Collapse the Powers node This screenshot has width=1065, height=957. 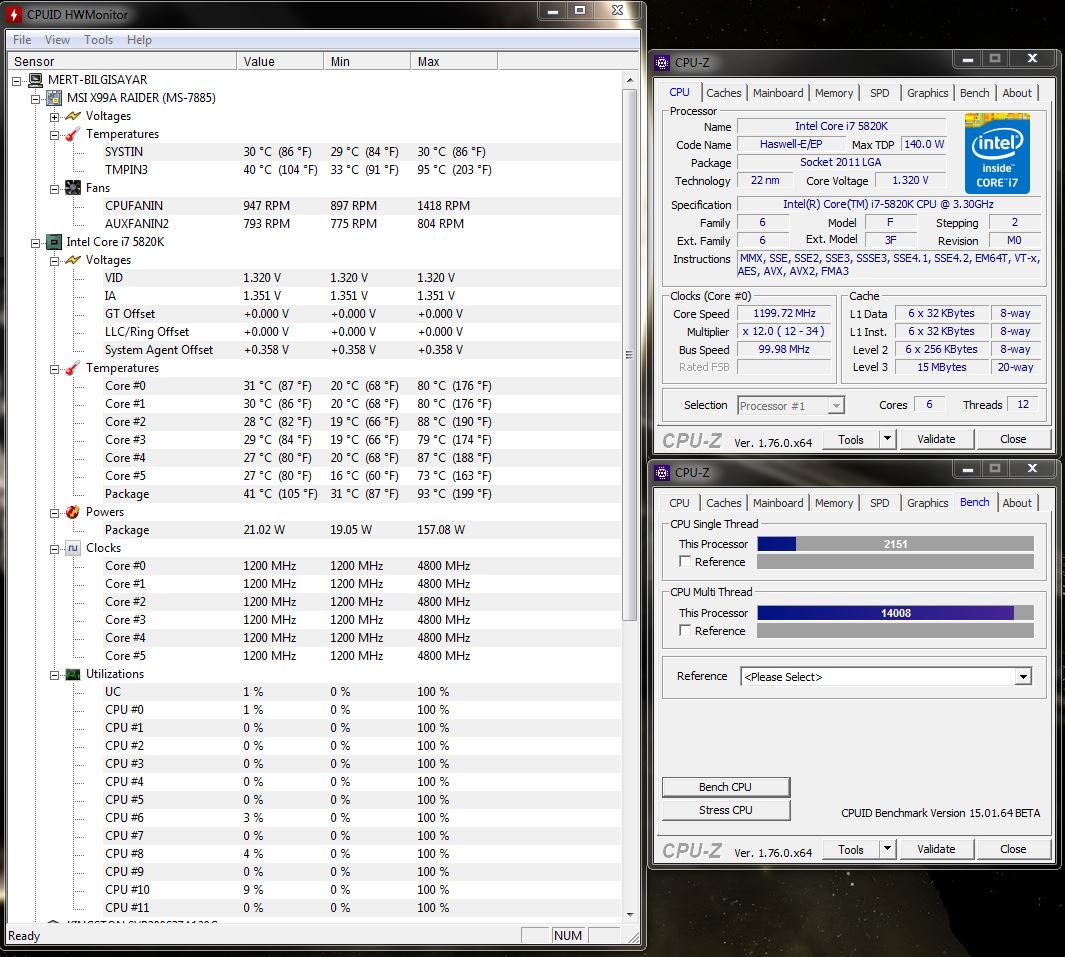point(54,513)
